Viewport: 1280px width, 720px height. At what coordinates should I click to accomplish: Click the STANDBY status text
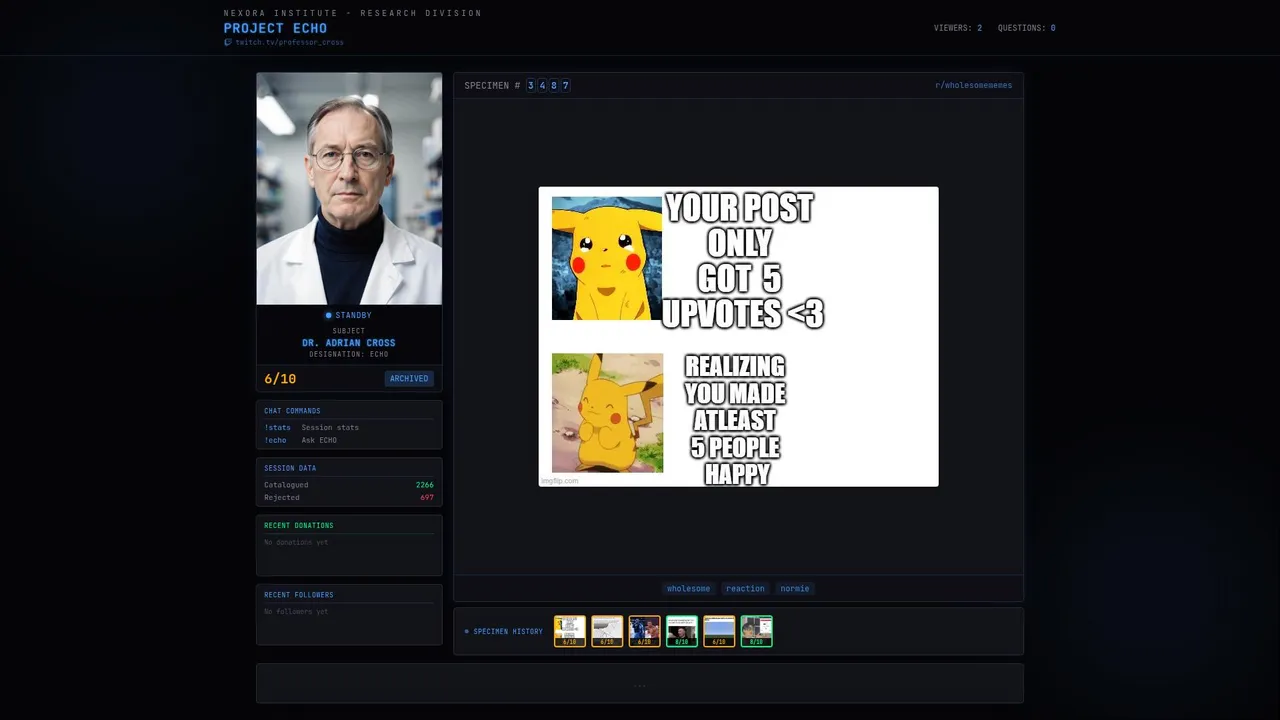coord(354,316)
